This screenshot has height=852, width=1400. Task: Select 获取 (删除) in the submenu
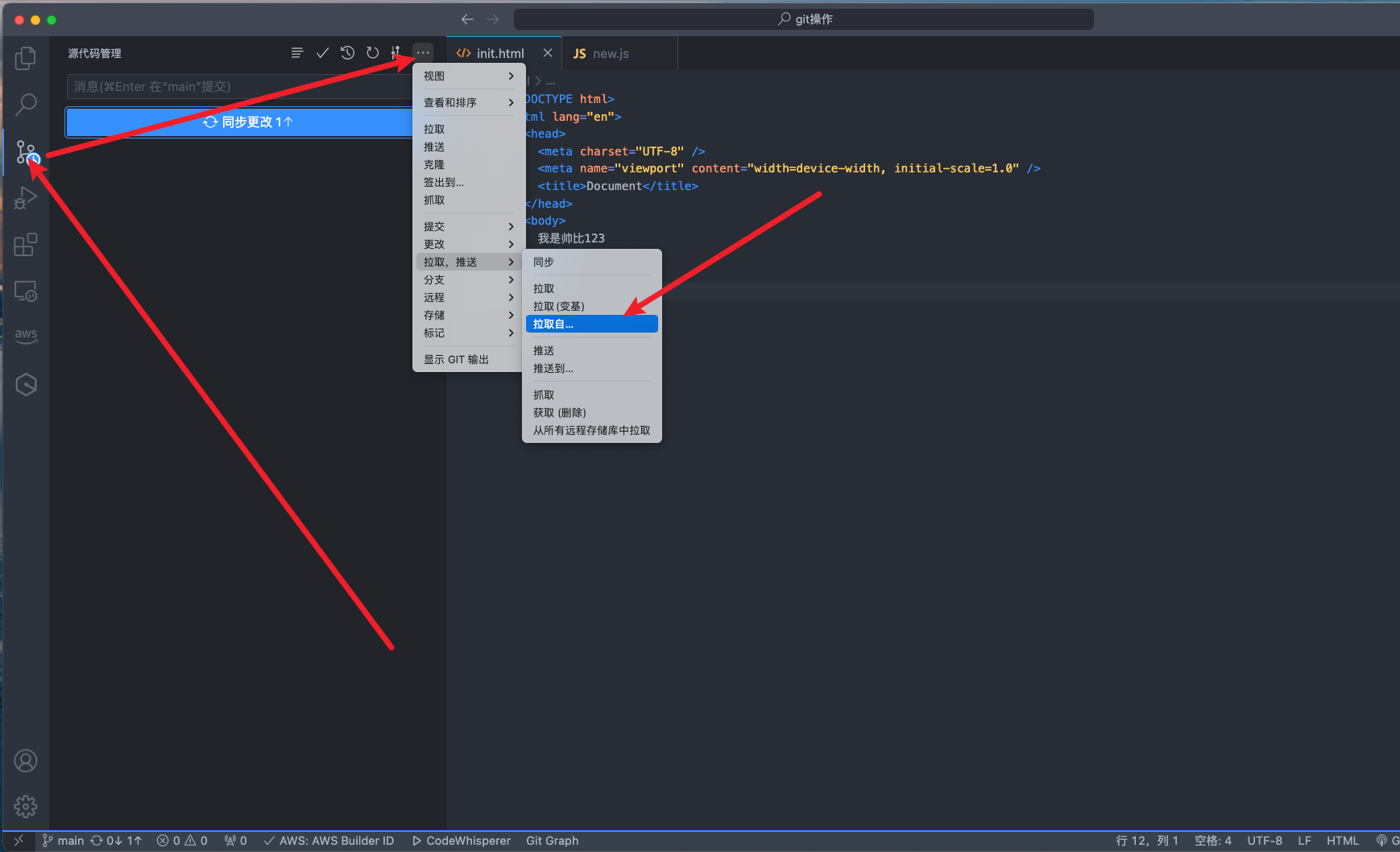point(592,412)
